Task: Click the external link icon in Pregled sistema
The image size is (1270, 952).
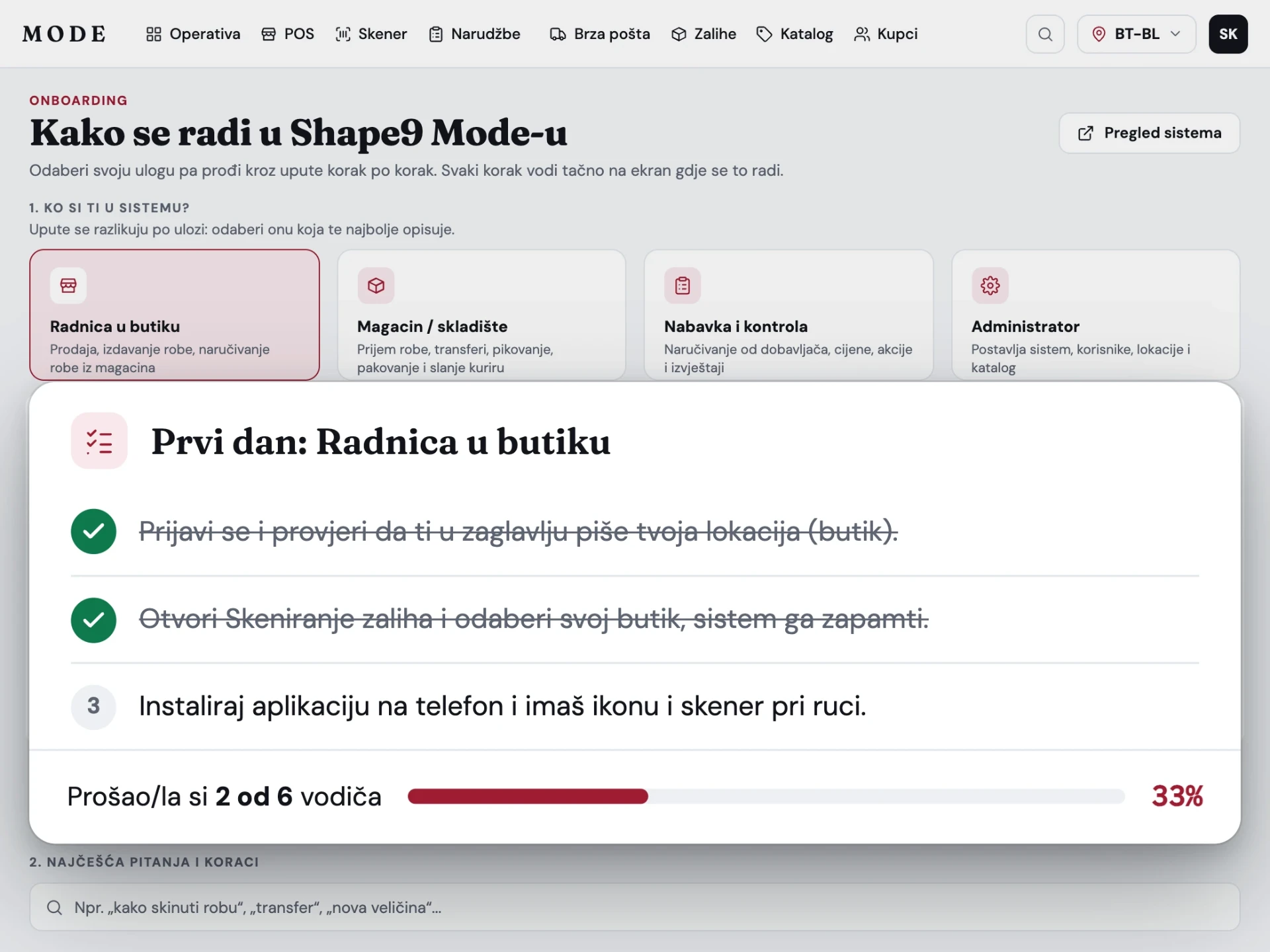Action: (x=1085, y=133)
